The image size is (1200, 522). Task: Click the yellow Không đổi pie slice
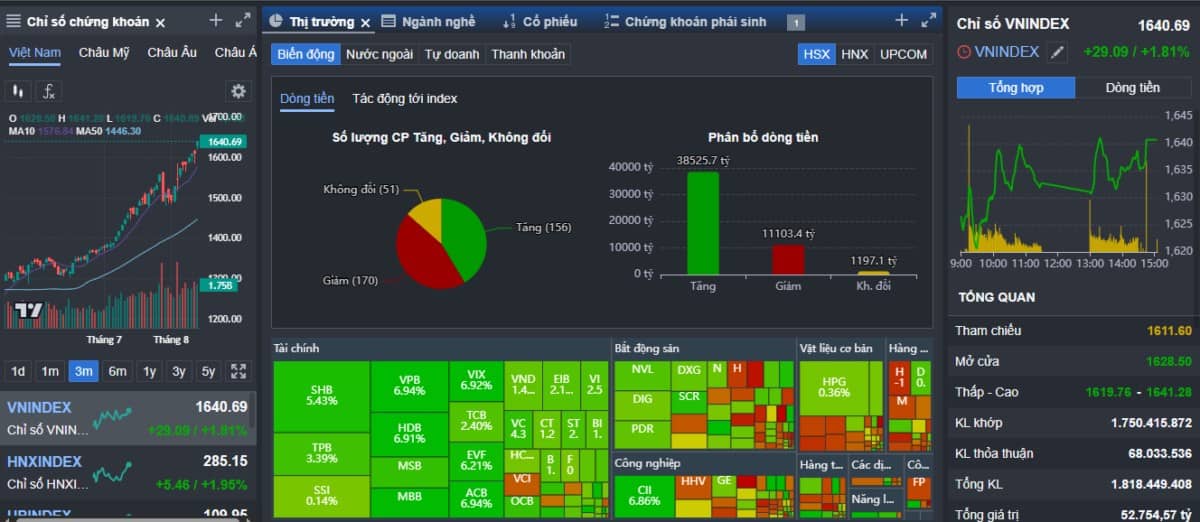pyautogui.click(x=426, y=217)
